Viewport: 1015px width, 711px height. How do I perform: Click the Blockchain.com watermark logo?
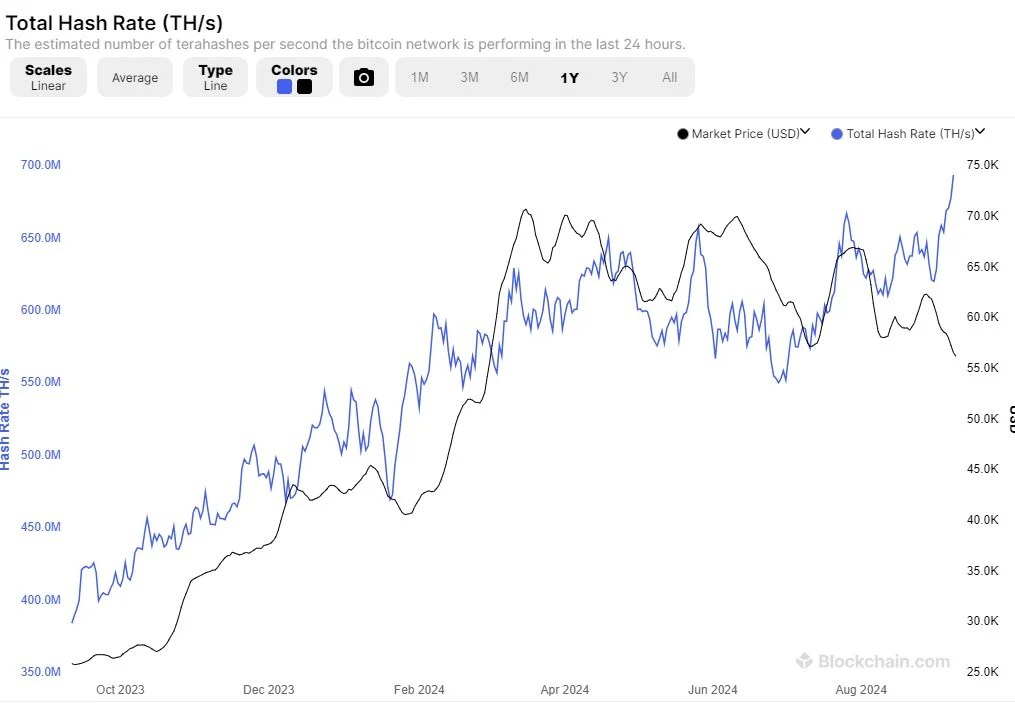pyautogui.click(x=804, y=660)
